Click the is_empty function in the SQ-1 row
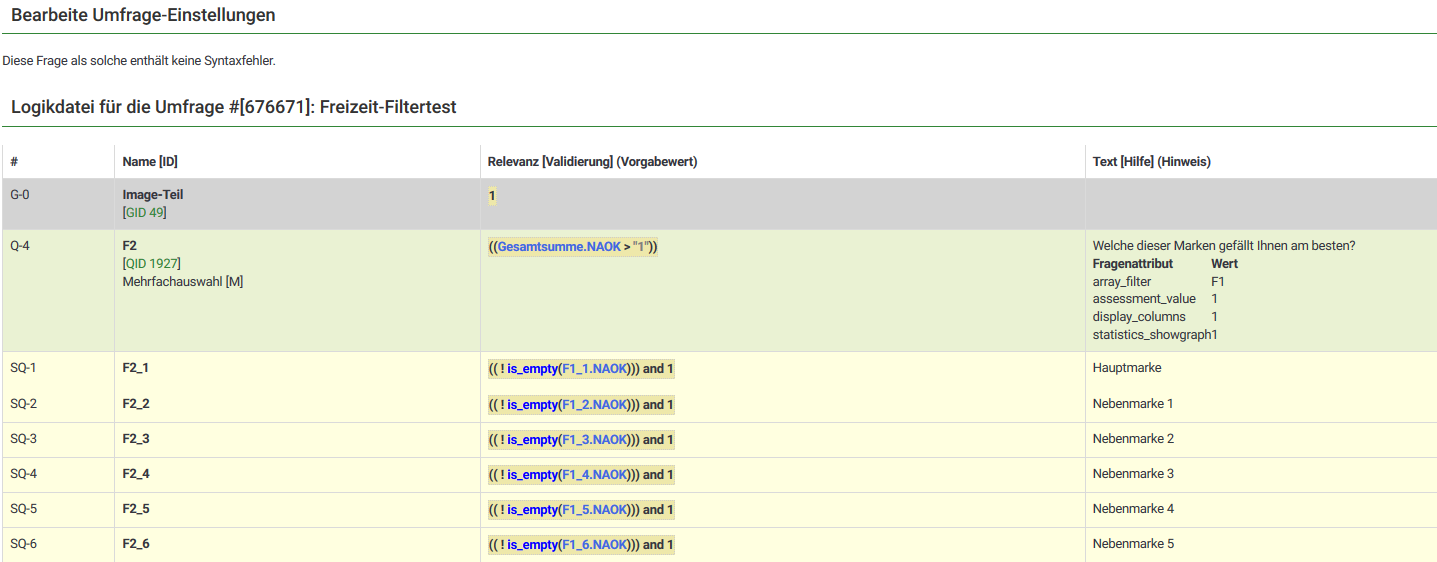This screenshot has width=1437, height=562. pos(532,369)
